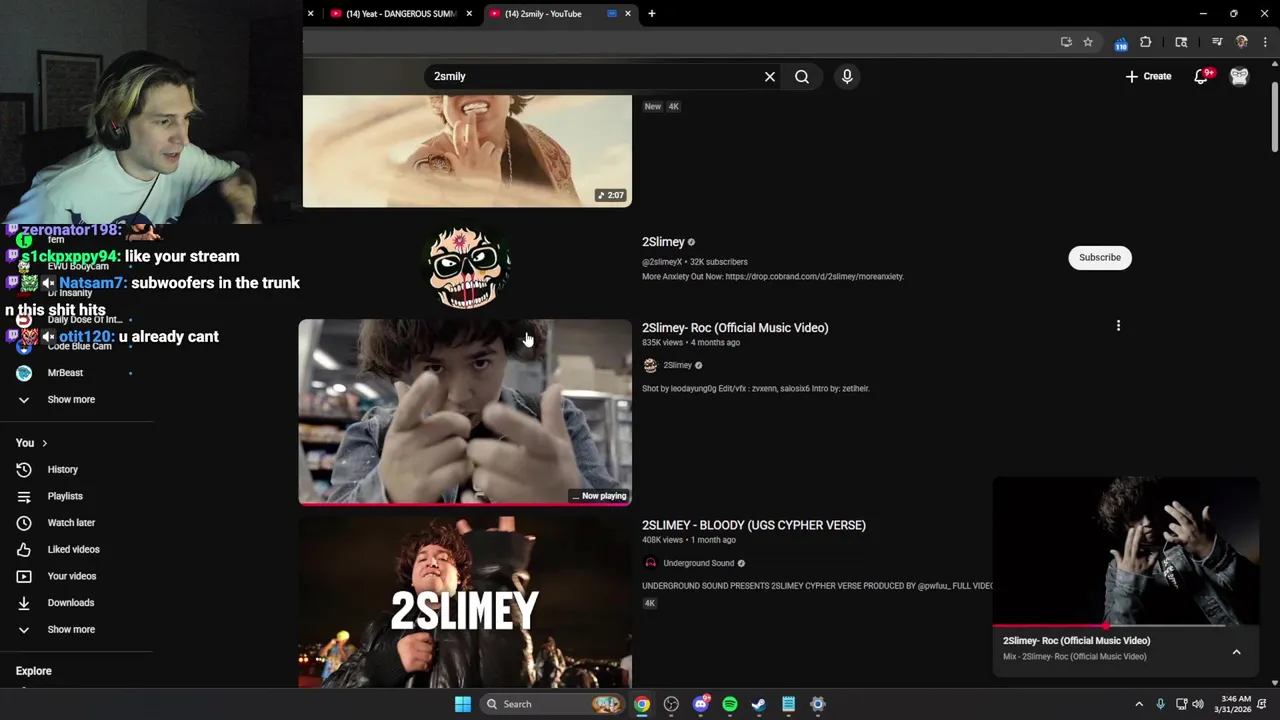Open Watch later in the sidebar
The width and height of the screenshot is (1280, 720).
[x=71, y=523]
